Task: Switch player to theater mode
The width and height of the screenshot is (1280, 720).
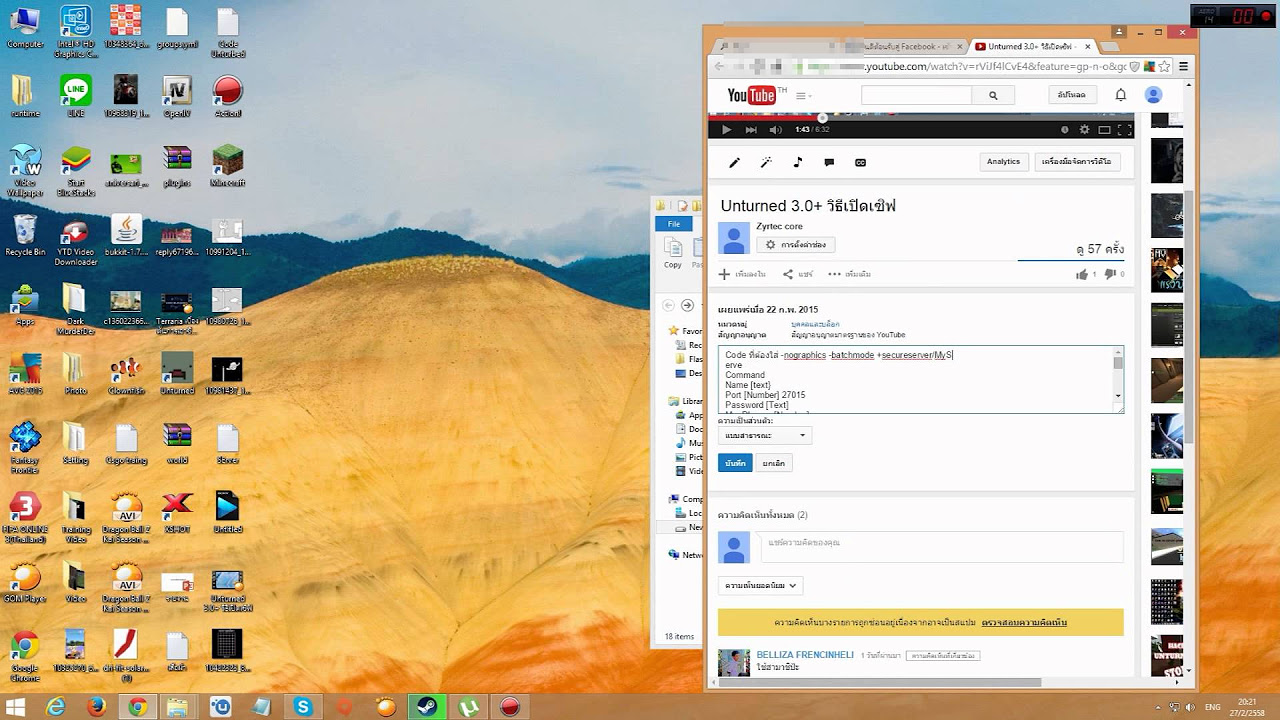Action: point(1104,129)
